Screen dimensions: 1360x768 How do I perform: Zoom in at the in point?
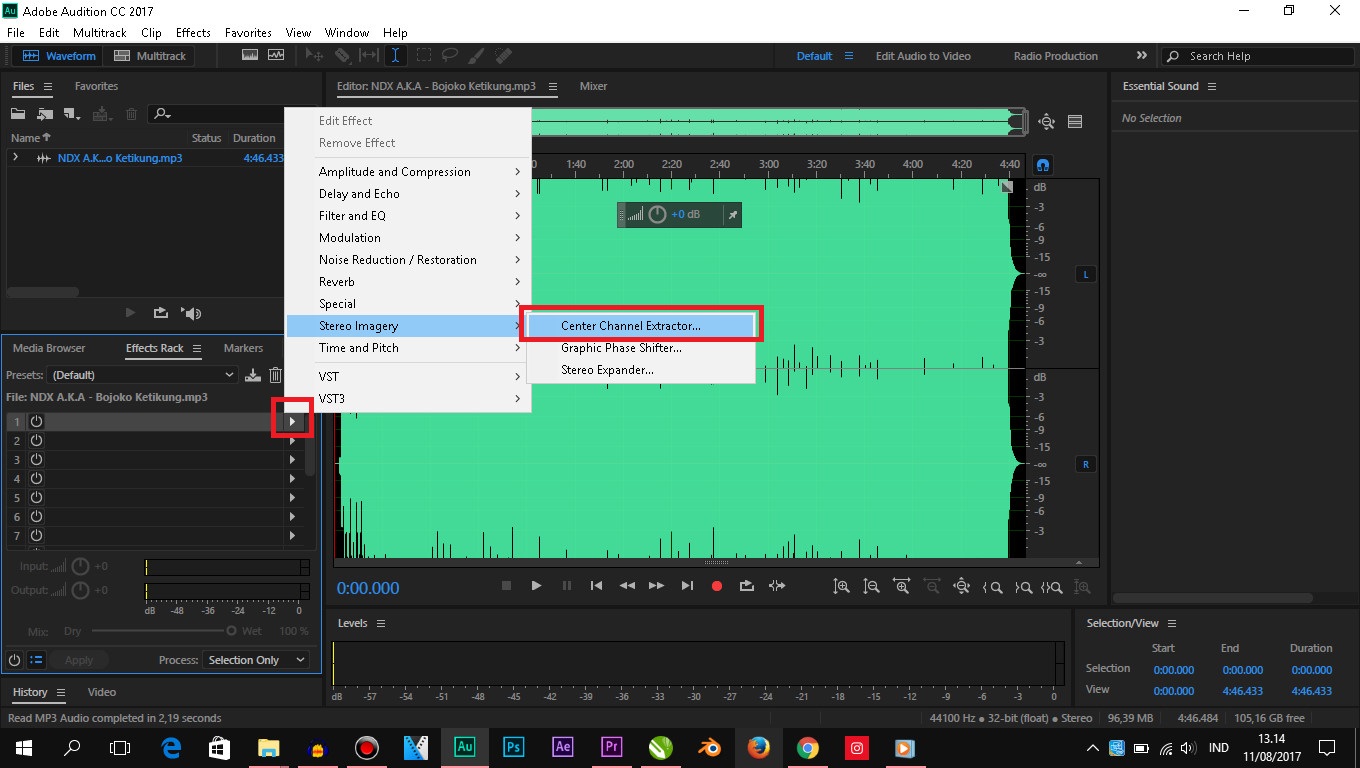point(992,587)
